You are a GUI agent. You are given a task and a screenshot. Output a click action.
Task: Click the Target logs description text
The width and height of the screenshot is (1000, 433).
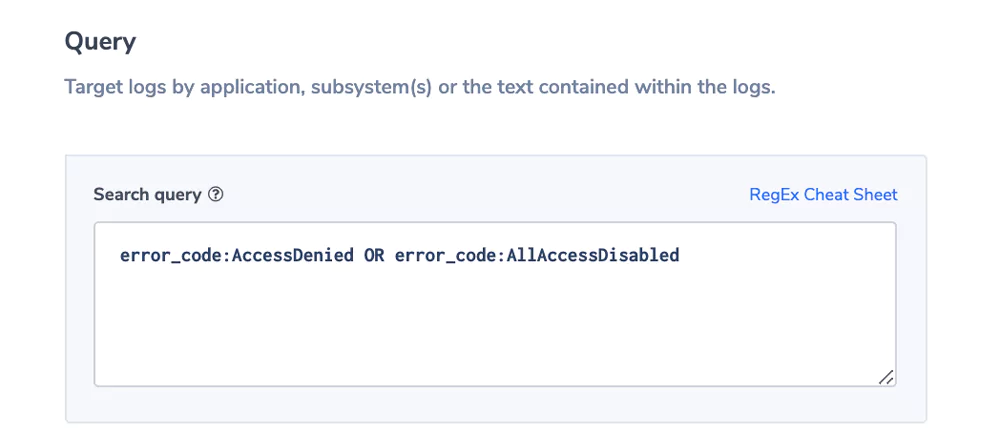click(x=420, y=87)
